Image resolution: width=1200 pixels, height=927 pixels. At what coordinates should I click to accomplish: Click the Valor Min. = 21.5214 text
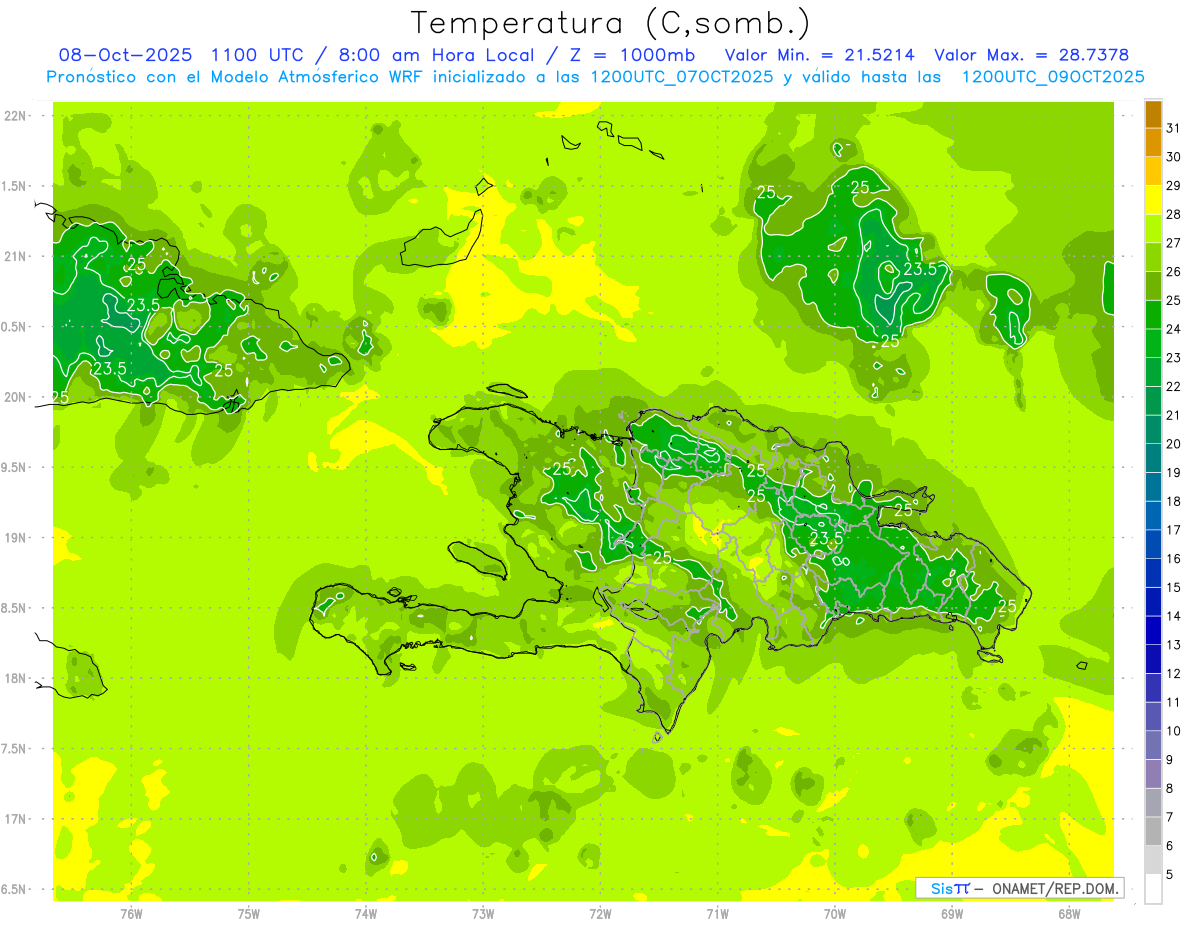pyautogui.click(x=819, y=55)
